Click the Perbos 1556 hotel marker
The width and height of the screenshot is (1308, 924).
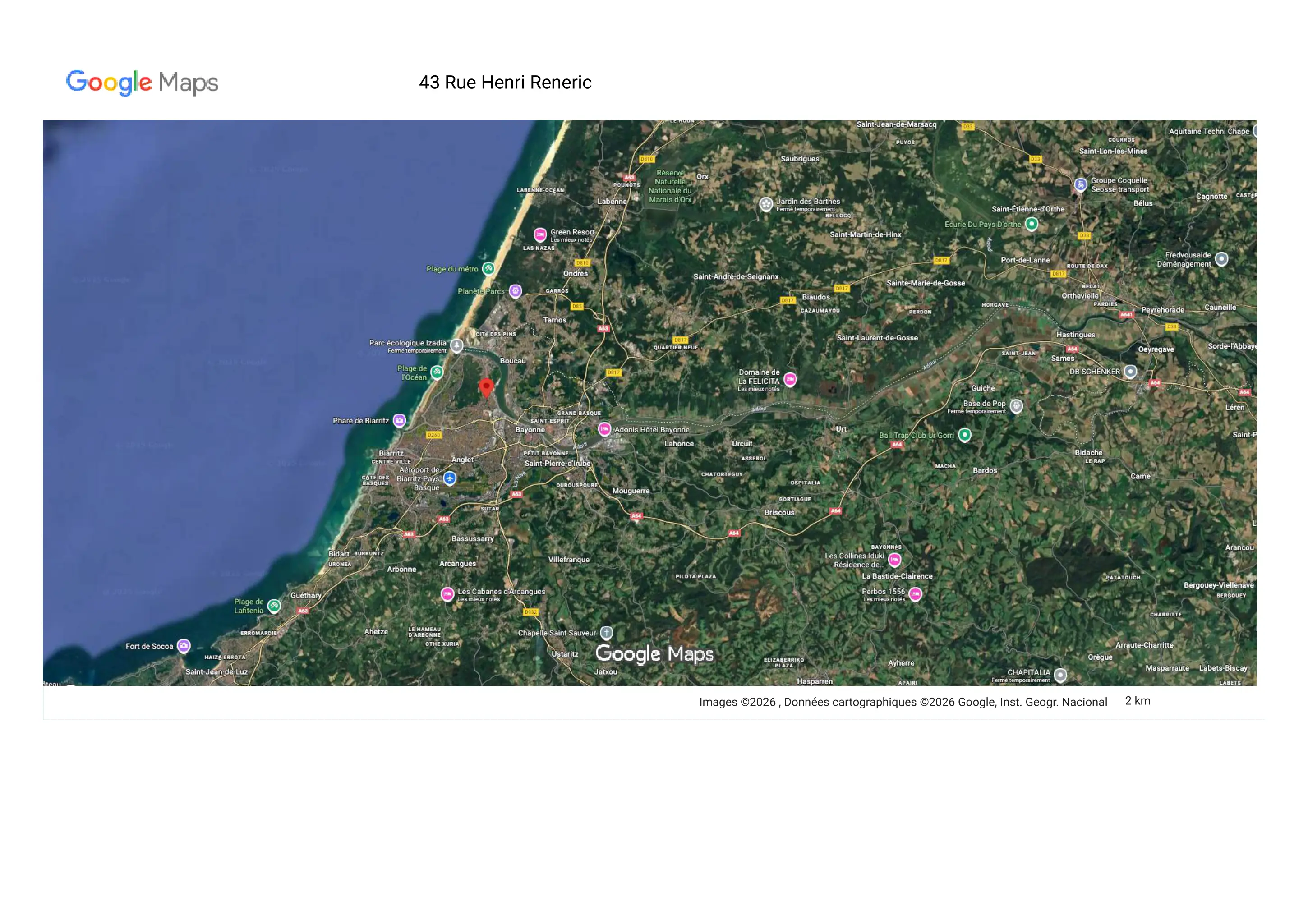[x=916, y=595]
